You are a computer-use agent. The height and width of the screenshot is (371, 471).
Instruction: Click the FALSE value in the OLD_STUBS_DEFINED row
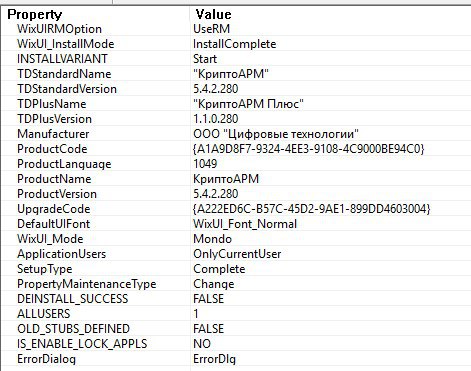click(208, 329)
